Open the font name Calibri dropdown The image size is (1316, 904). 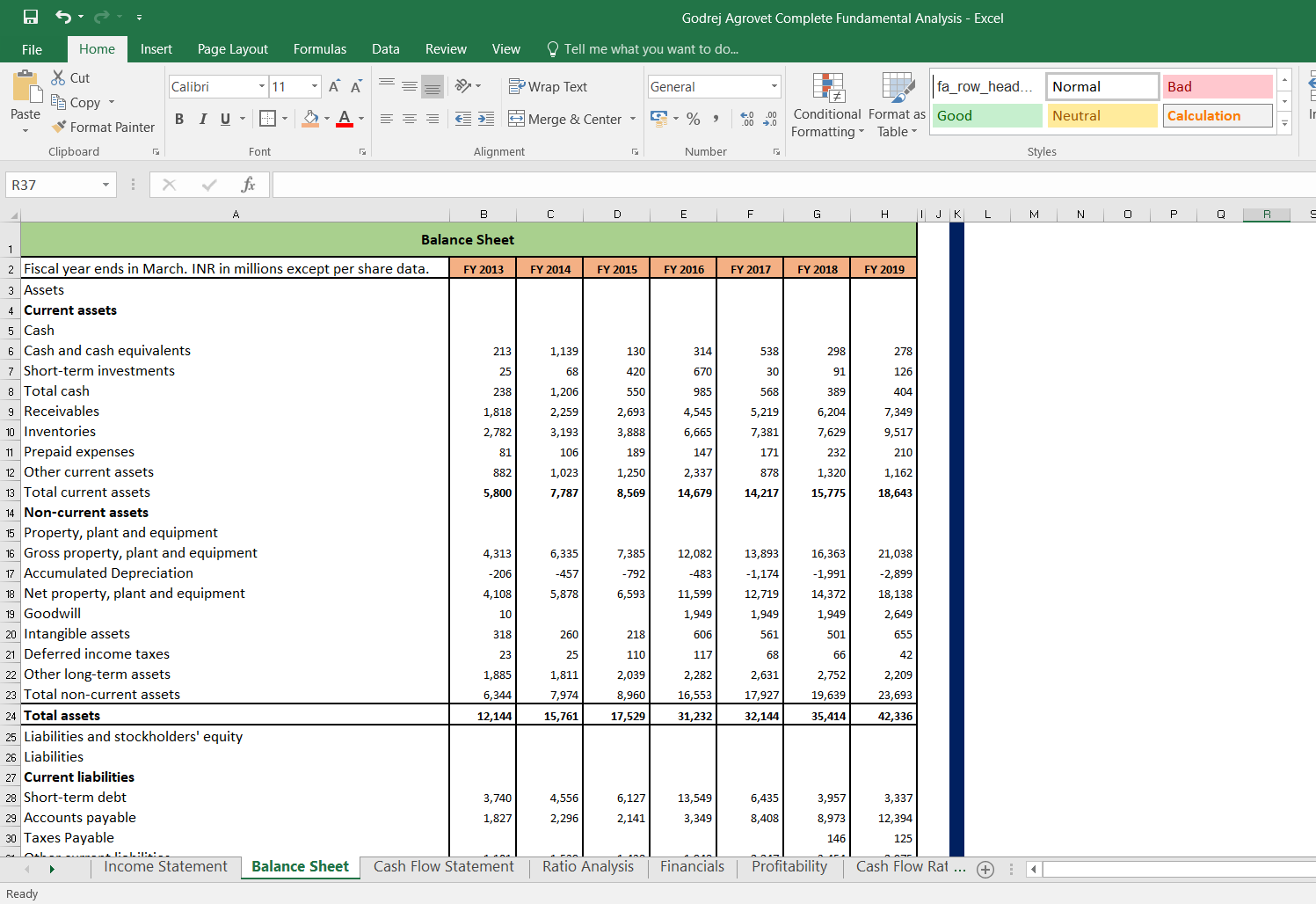pyautogui.click(x=262, y=86)
